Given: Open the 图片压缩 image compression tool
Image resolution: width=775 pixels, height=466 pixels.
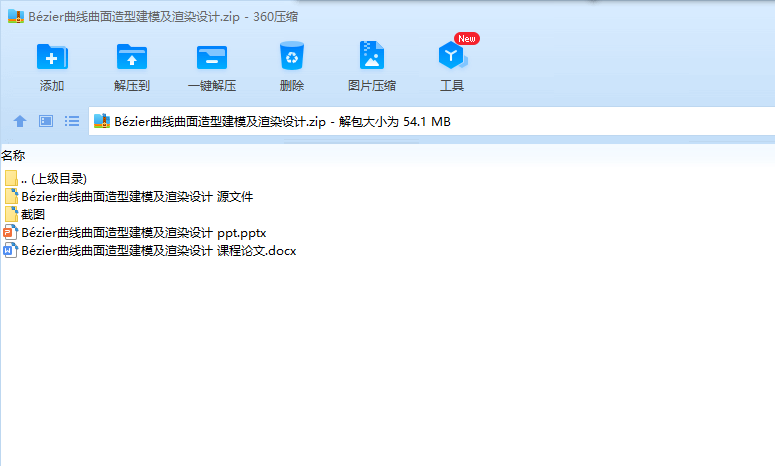Looking at the screenshot, I should pos(372,55).
